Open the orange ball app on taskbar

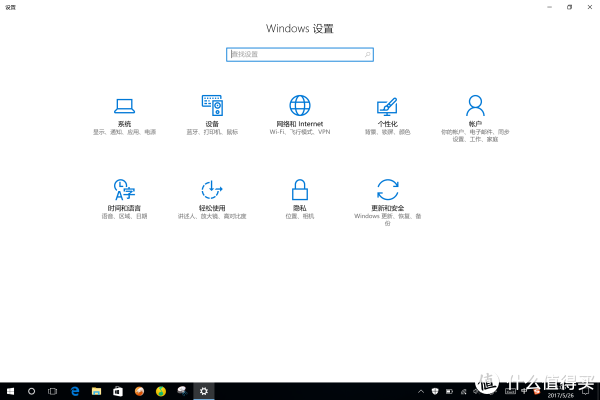[x=139, y=391]
